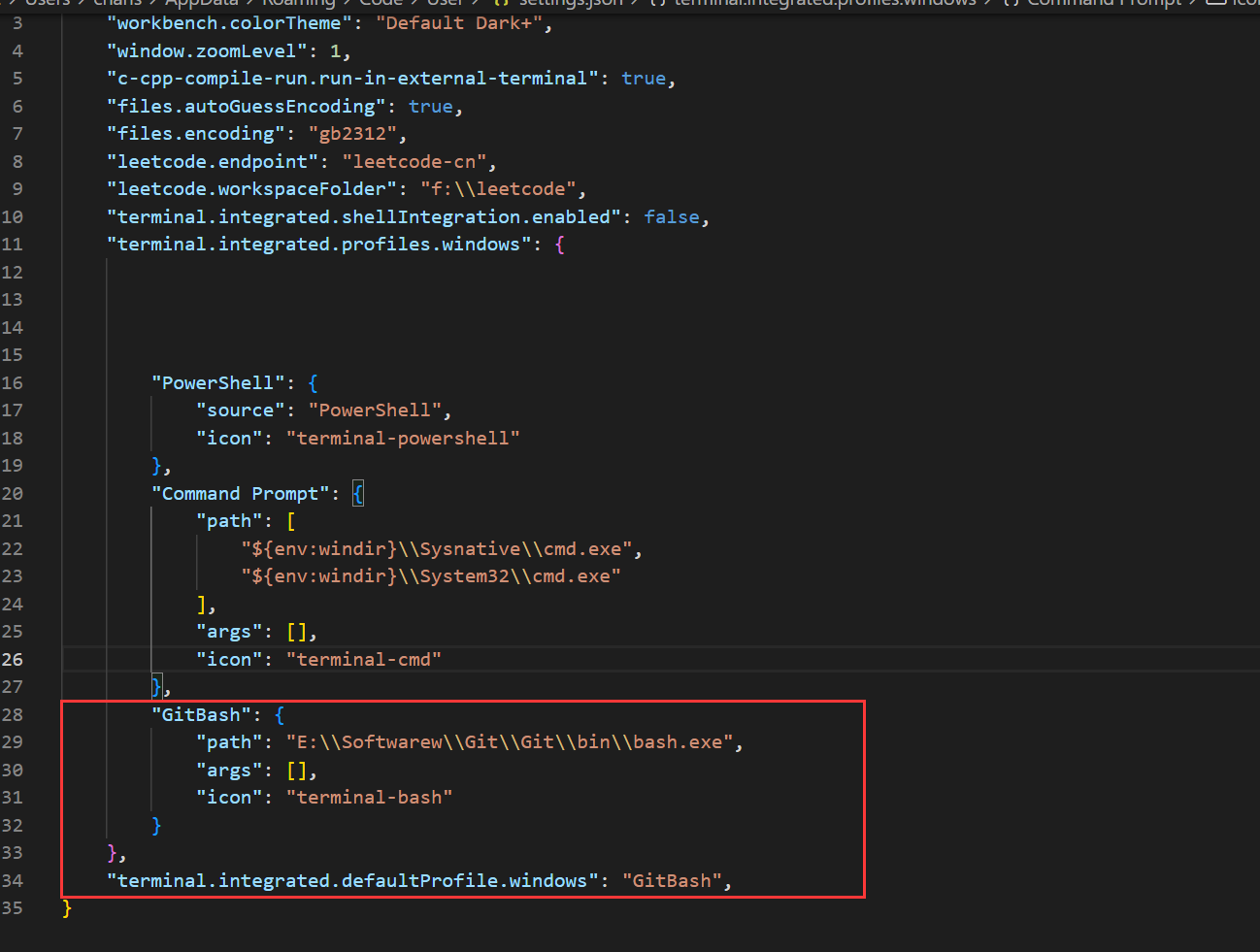Click the System32 cmd.exe path string
The width and height of the screenshot is (1260, 952).
[431, 576]
